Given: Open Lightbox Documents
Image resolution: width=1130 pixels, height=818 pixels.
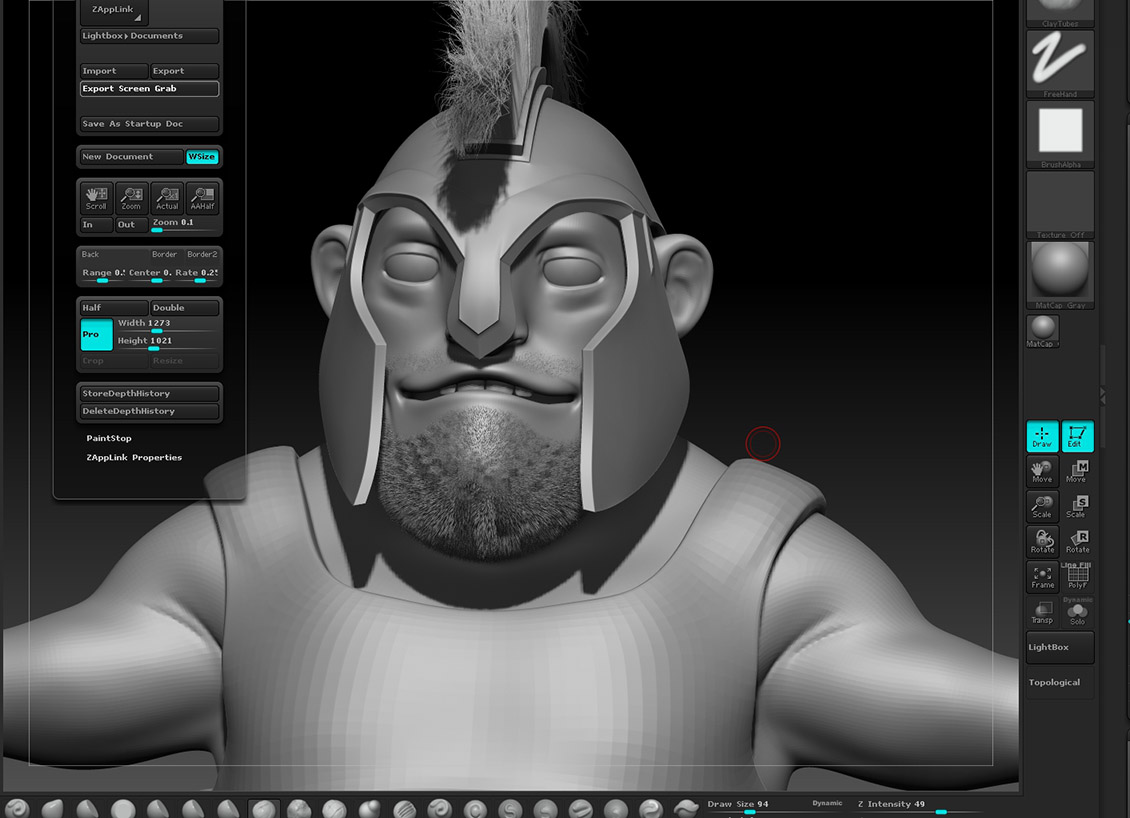Looking at the screenshot, I should point(148,36).
